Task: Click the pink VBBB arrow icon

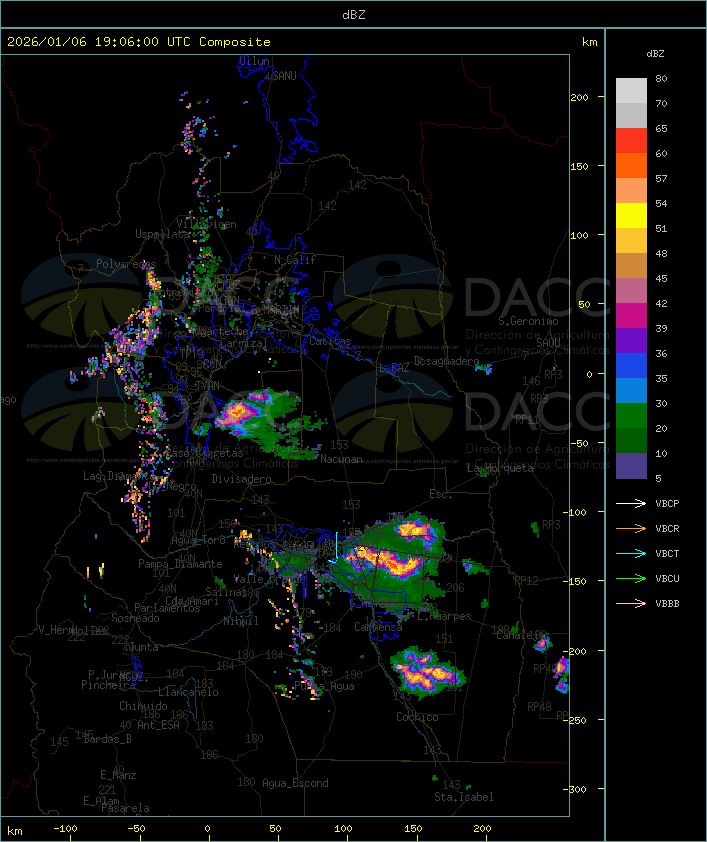Action: [631, 603]
